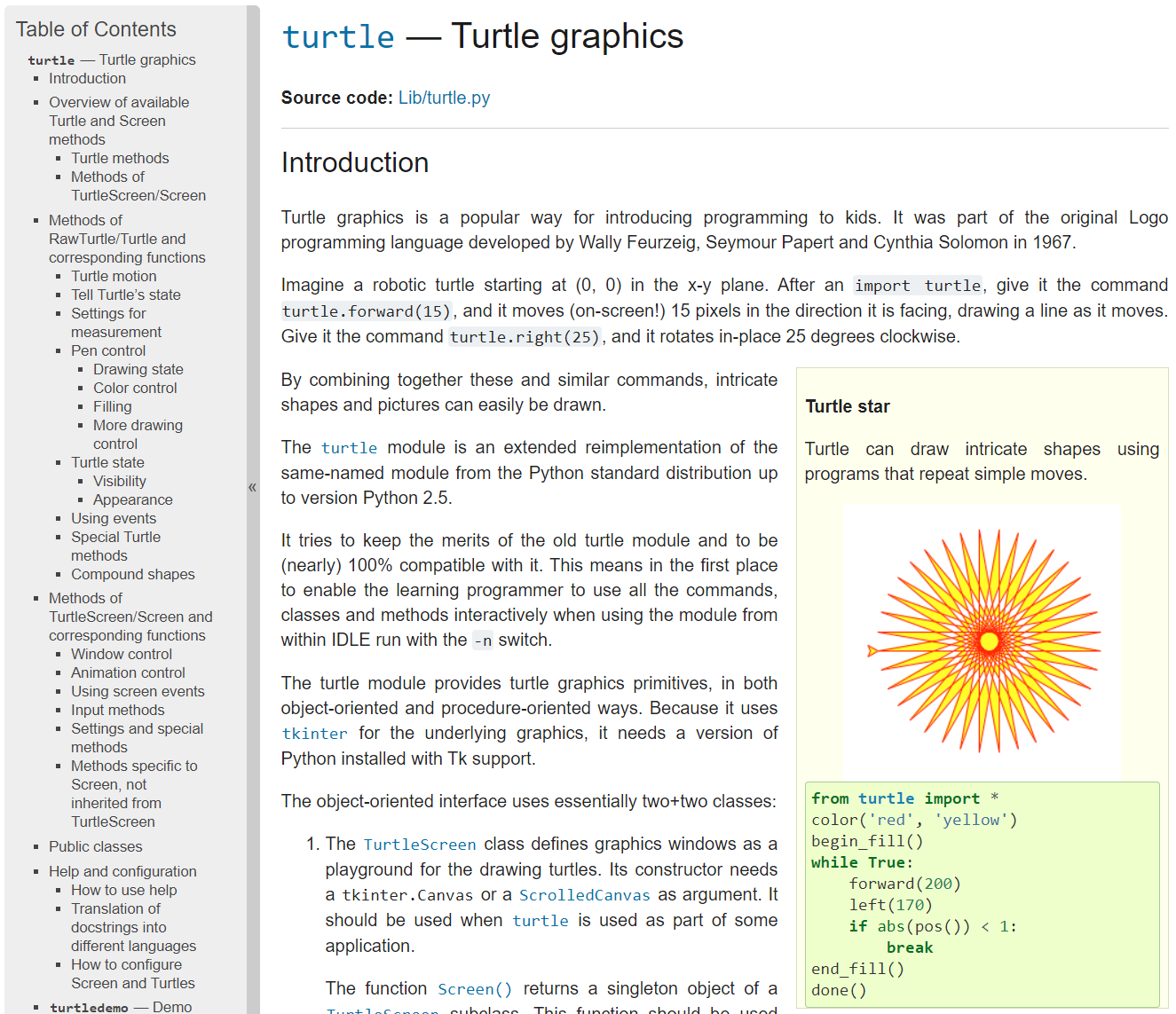Open Window control sidebar link
Image resolution: width=1176 pixels, height=1014 pixels.
pyautogui.click(x=122, y=654)
